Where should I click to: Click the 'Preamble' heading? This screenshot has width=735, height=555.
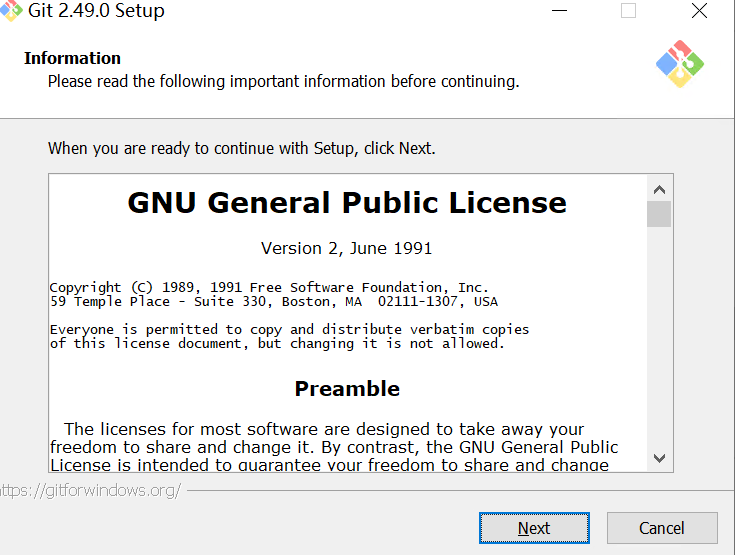347,389
